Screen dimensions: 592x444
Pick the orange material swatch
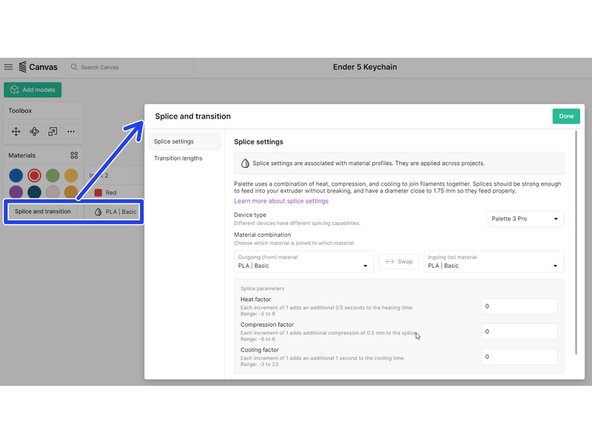click(71, 192)
